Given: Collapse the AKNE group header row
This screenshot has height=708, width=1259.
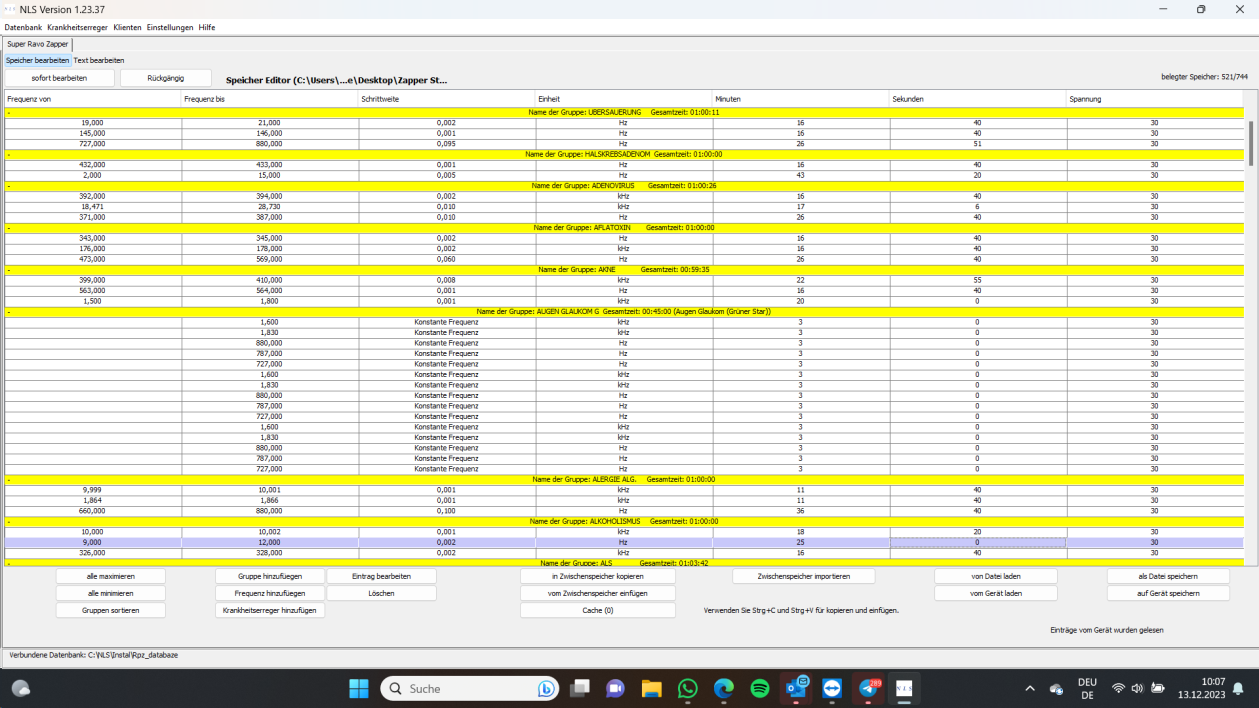Looking at the screenshot, I should click(x=9, y=270).
